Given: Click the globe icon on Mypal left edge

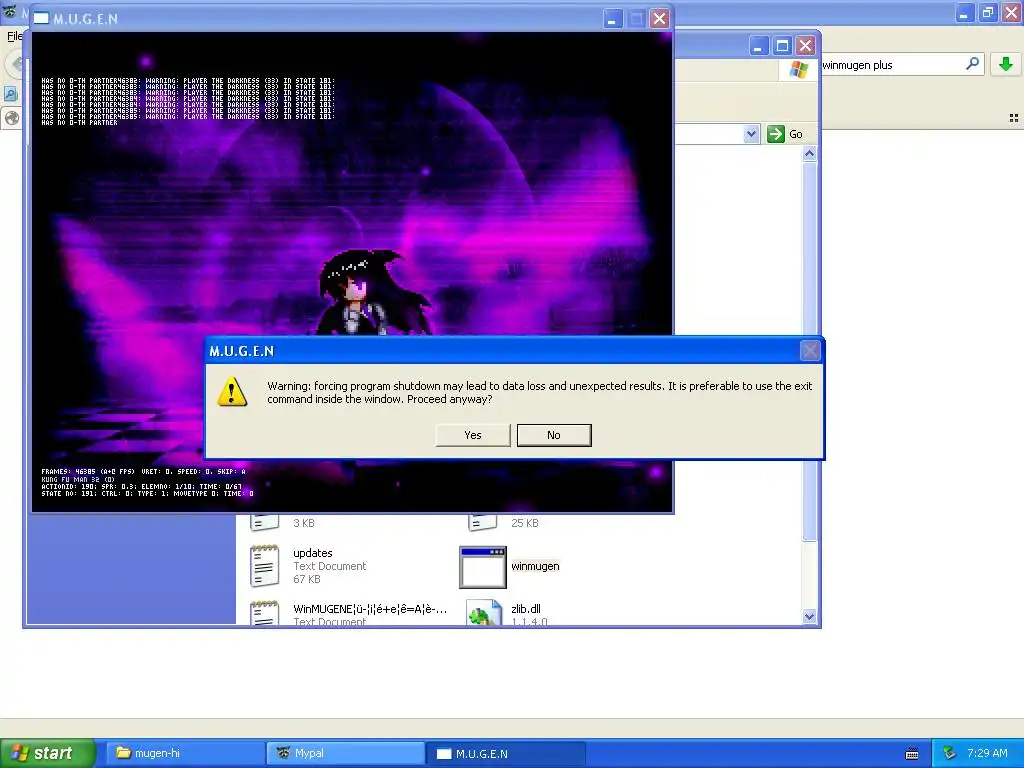Looking at the screenshot, I should pos(11,118).
